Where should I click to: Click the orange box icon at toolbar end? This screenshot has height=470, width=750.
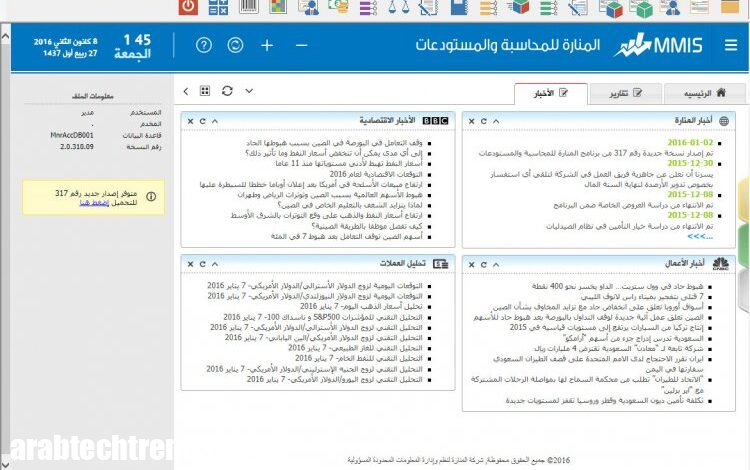730,6
